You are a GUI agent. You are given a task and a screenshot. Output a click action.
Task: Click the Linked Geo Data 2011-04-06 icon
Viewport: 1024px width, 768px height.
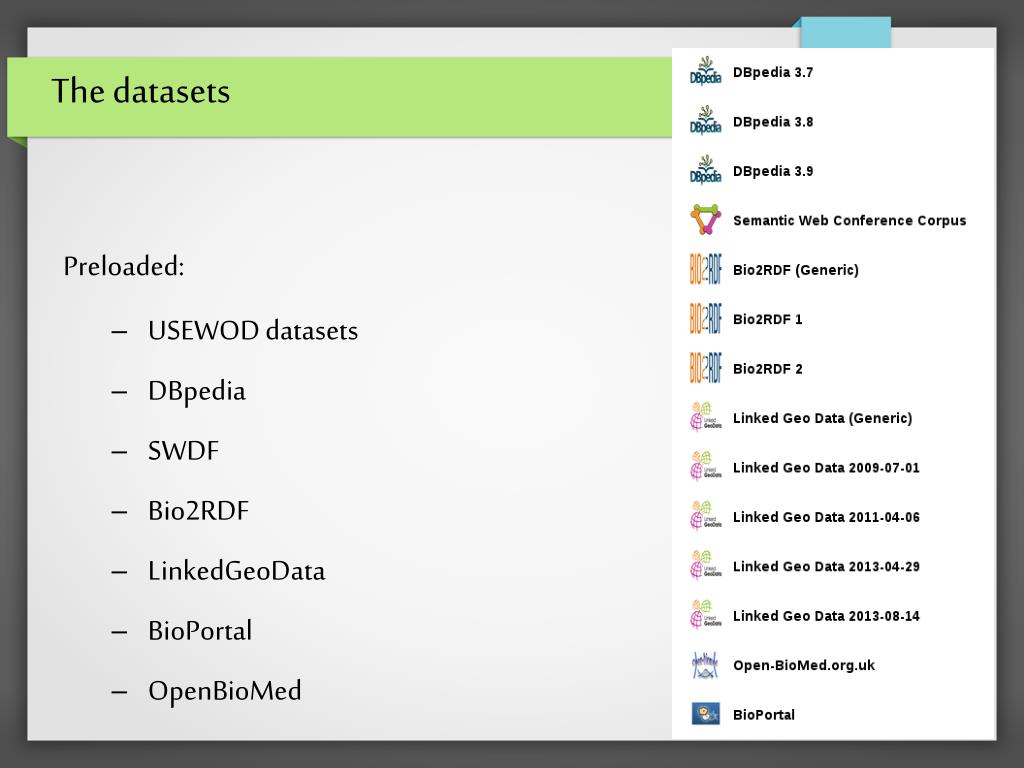705,517
